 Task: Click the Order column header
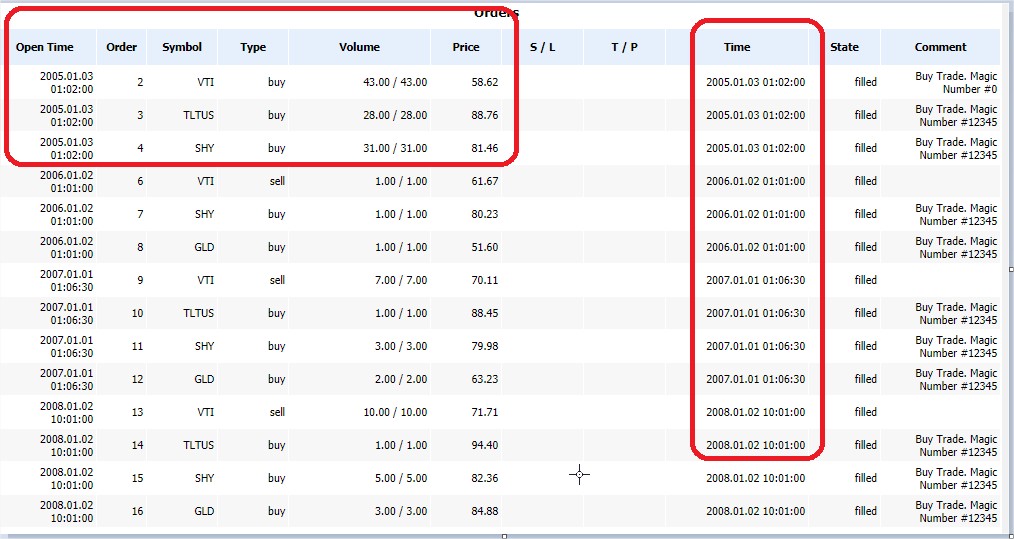122,47
